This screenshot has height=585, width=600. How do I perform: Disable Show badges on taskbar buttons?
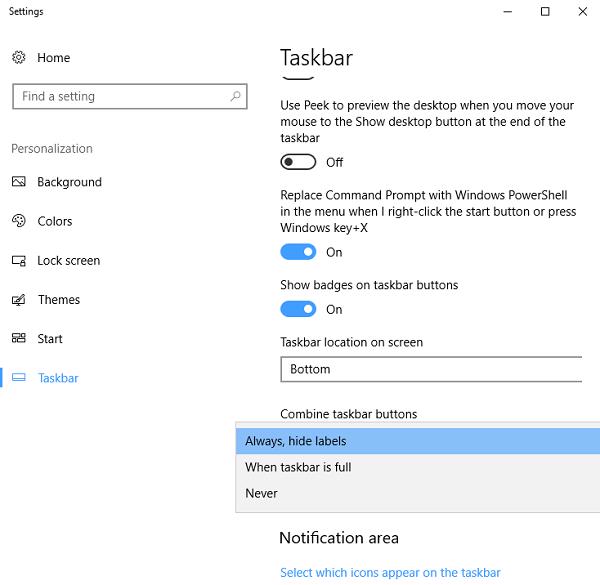[x=298, y=309]
